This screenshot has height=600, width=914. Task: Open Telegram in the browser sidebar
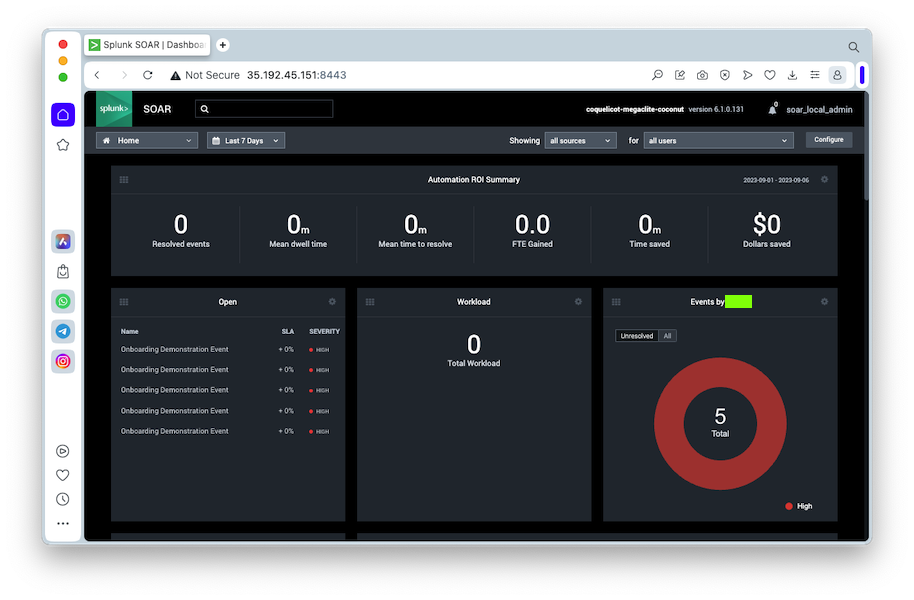[x=63, y=331]
